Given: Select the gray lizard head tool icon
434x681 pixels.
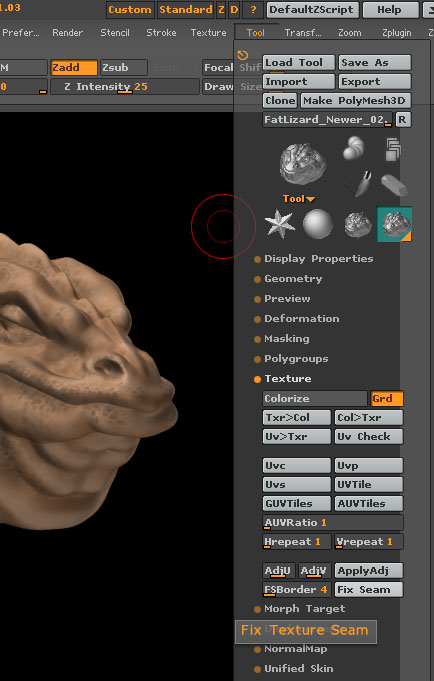Looking at the screenshot, I should point(358,225).
